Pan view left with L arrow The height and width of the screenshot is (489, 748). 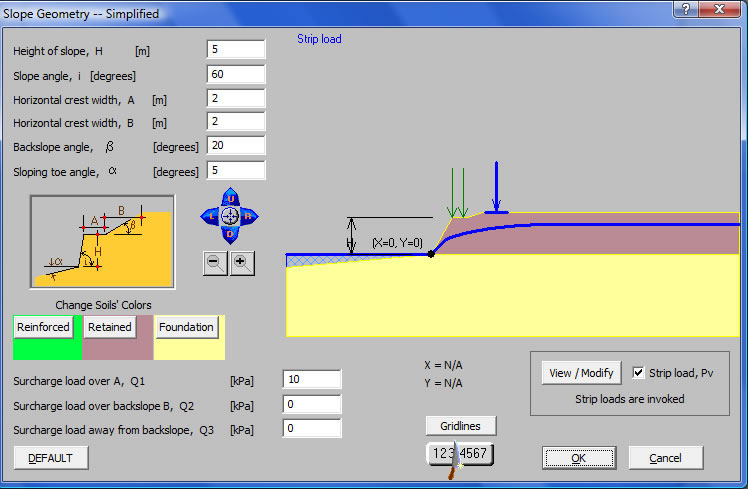point(210,217)
